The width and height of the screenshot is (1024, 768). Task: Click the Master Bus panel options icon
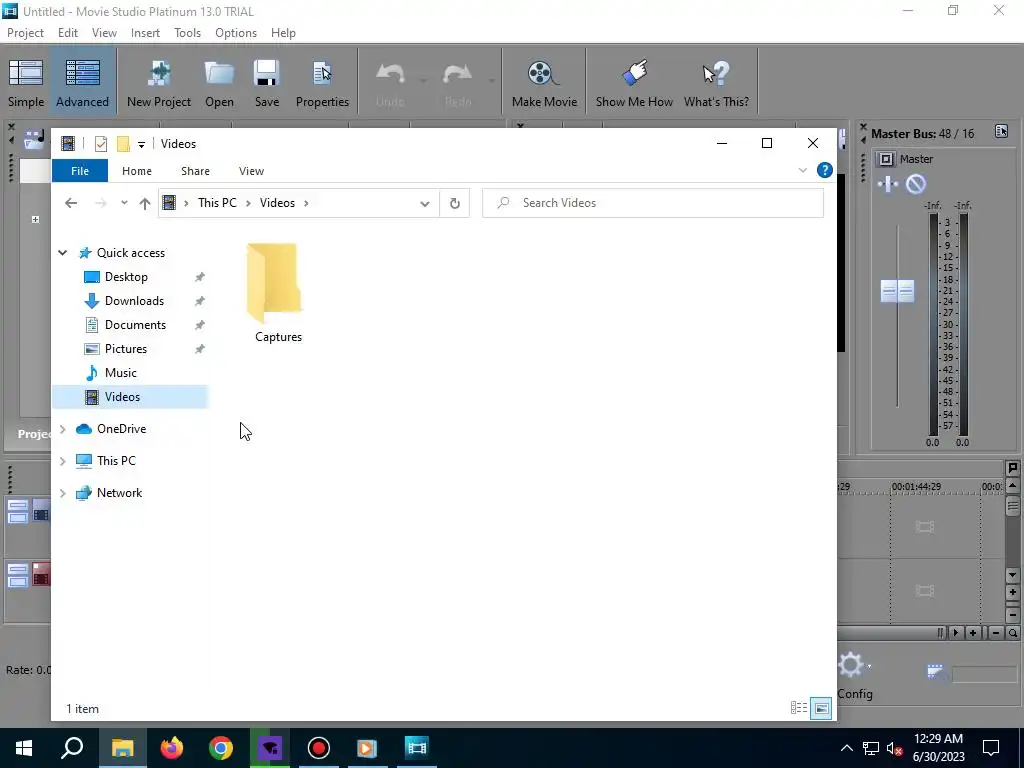pos(1001,131)
